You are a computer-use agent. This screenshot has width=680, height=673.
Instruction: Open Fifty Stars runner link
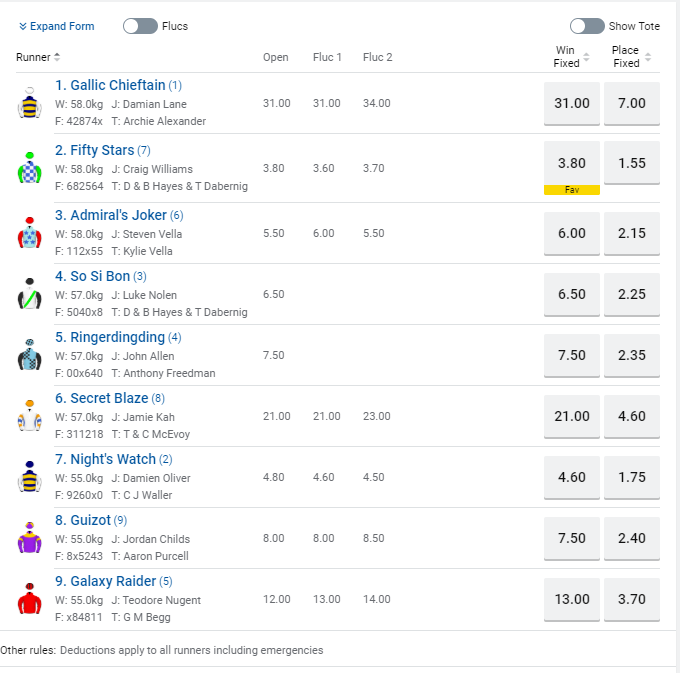pyautogui.click(x=102, y=150)
